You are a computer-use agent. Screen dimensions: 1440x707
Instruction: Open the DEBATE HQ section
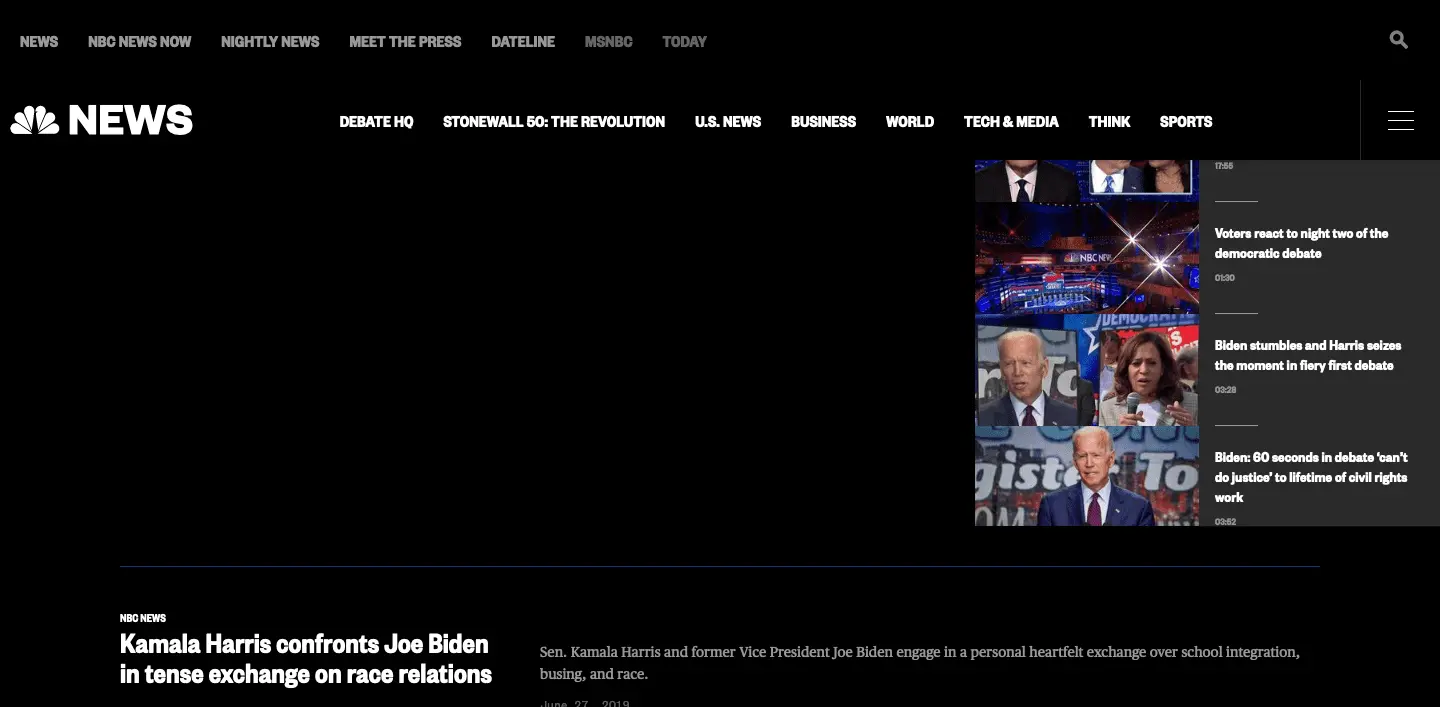(376, 121)
